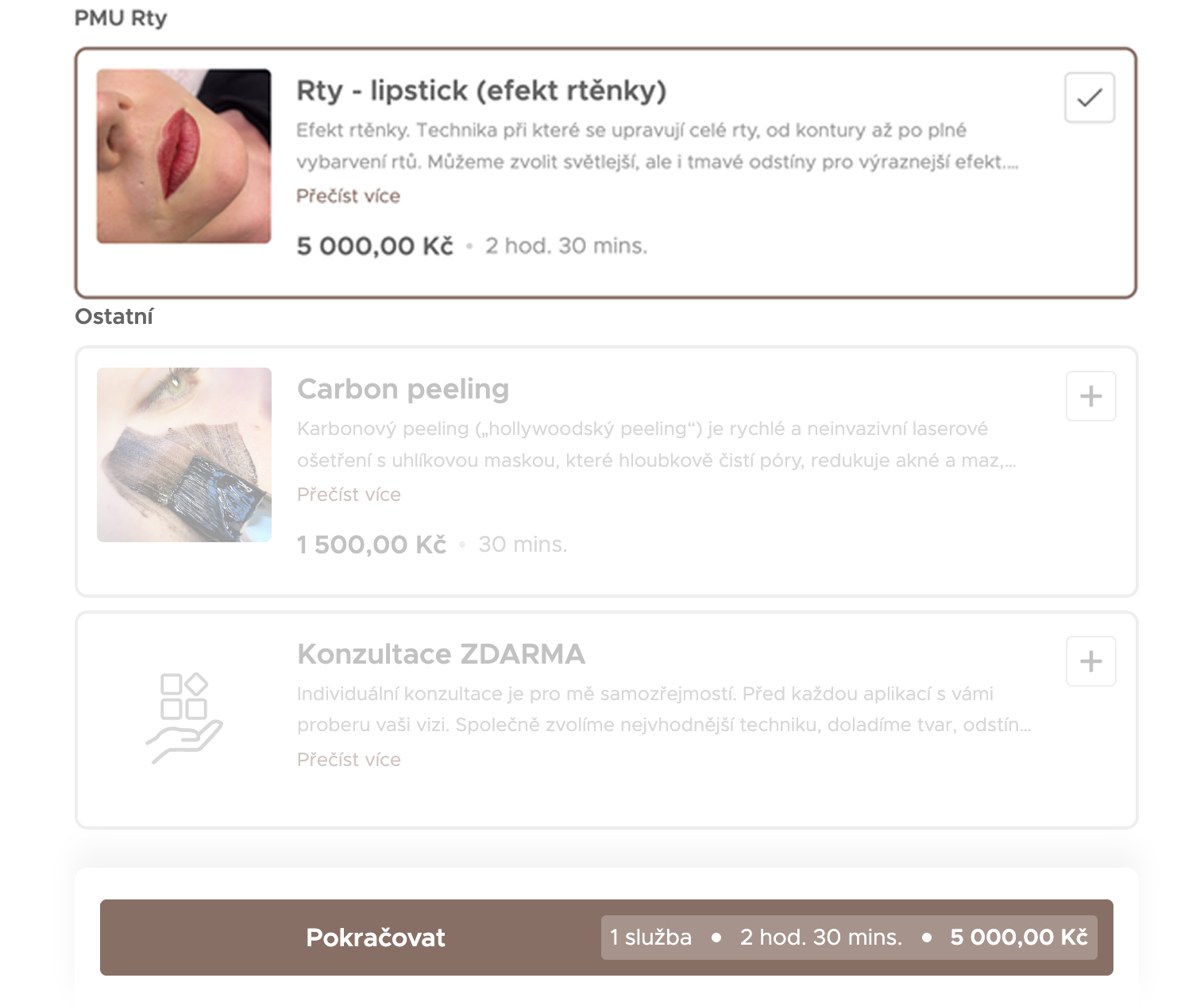
Task: Open the Carbon peeling service title
Action: (403, 389)
